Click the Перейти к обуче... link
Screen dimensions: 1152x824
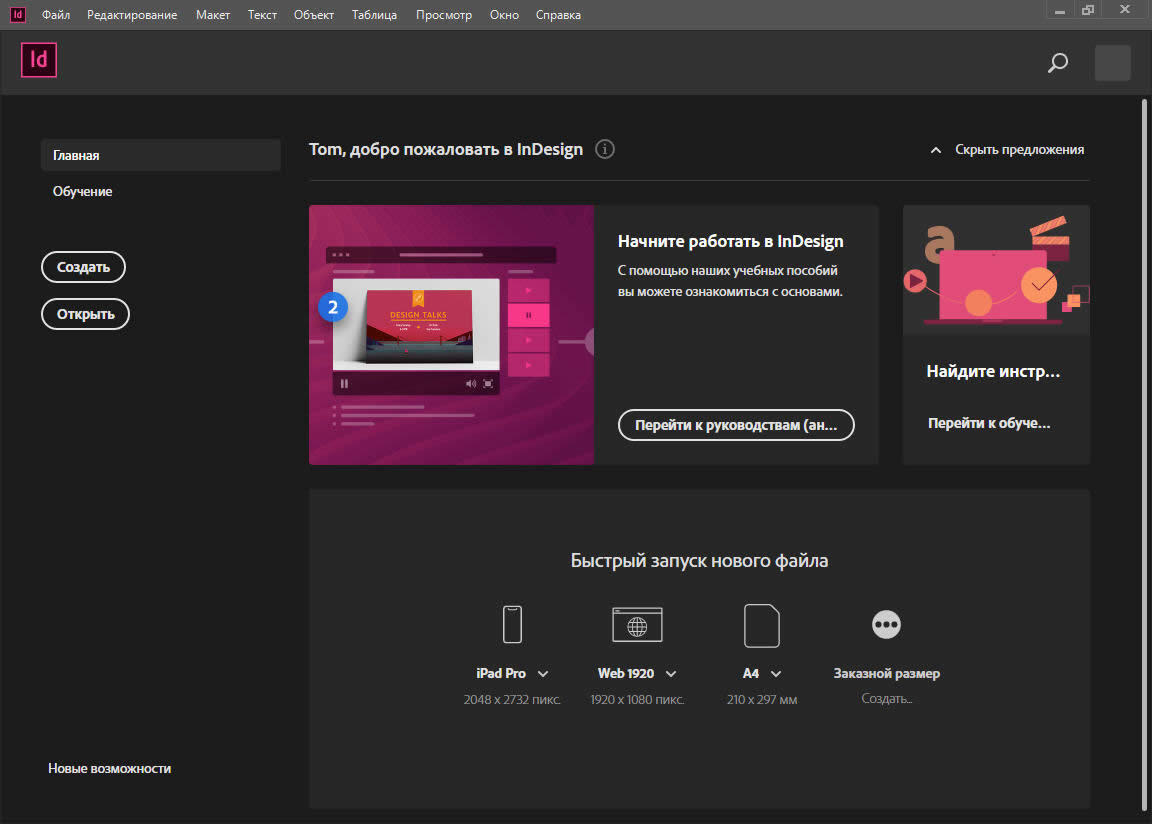[x=989, y=423]
